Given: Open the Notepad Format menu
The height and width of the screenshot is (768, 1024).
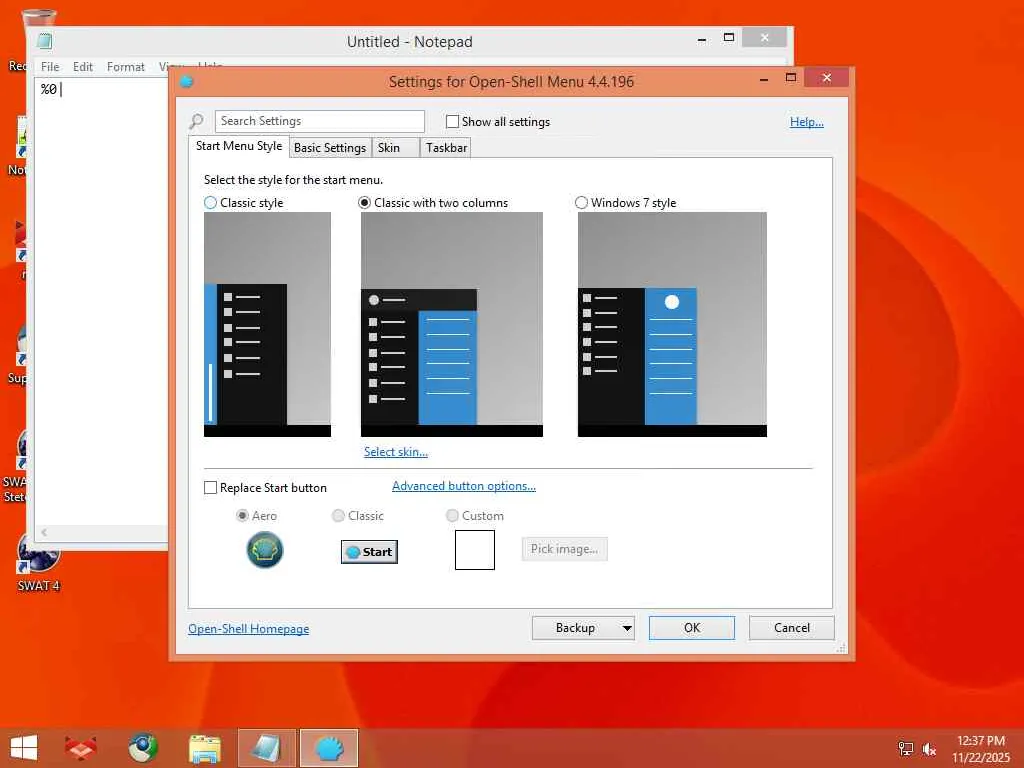Looking at the screenshot, I should point(125,67).
